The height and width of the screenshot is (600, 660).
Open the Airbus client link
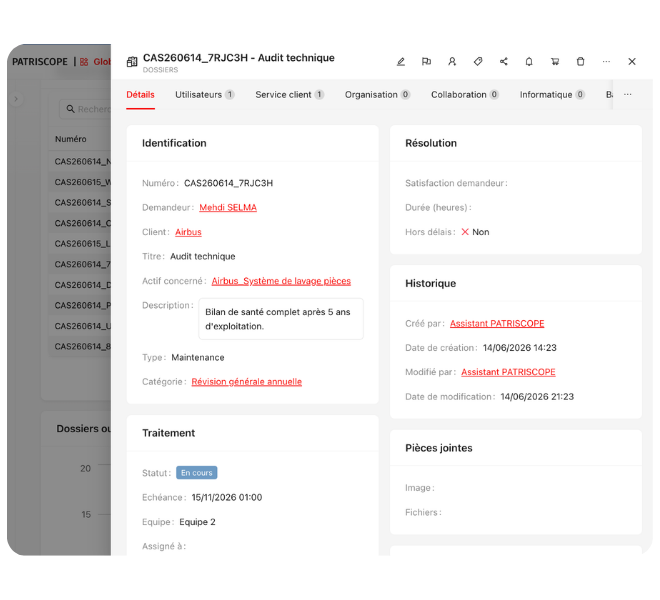click(188, 232)
